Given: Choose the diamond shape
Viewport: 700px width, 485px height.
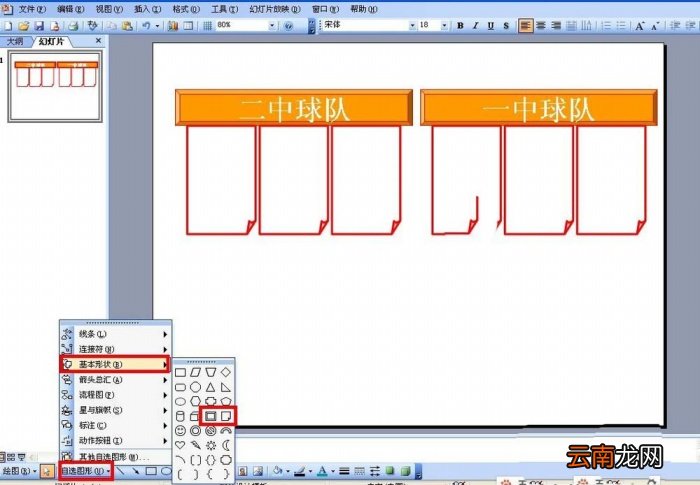Looking at the screenshot, I should 226,372.
